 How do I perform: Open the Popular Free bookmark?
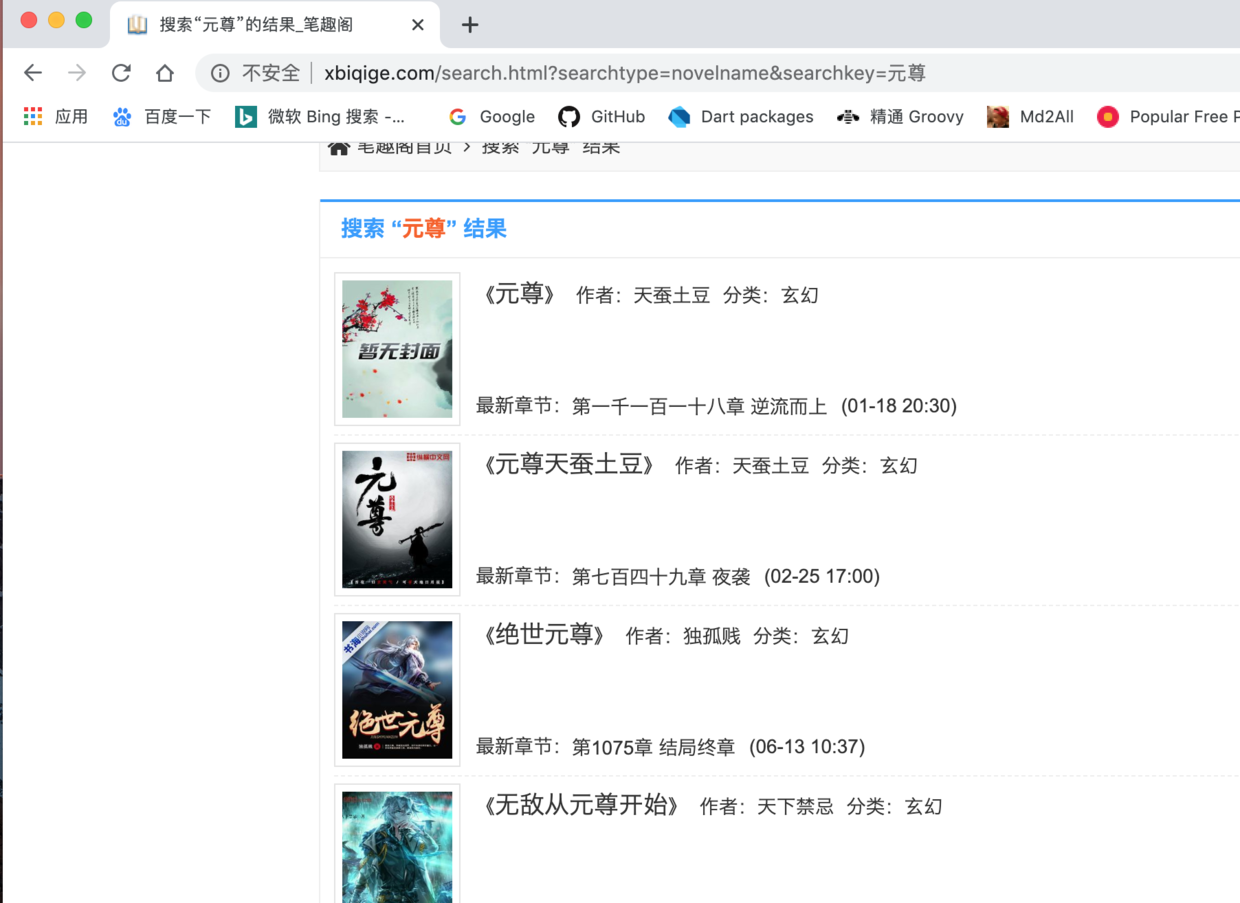(1168, 117)
